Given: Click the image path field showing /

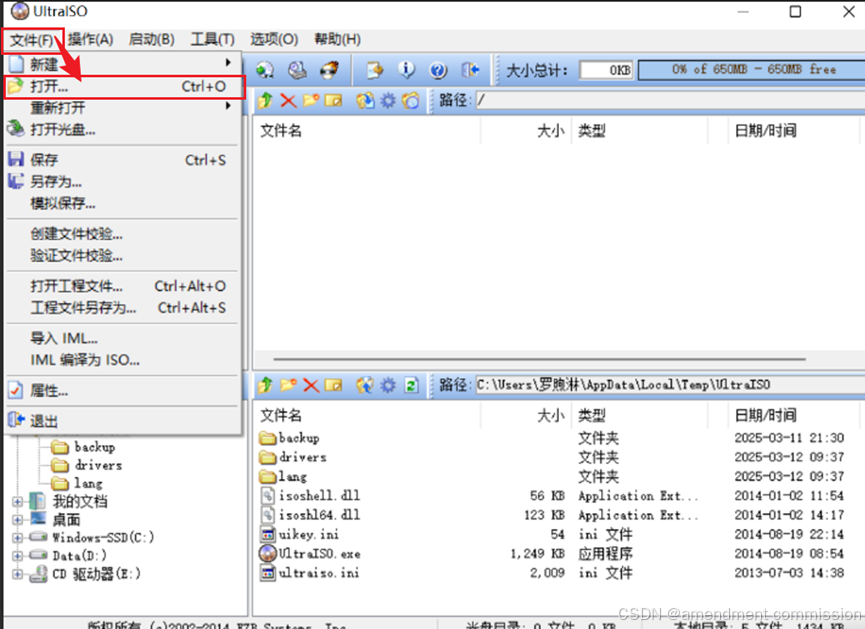Looking at the screenshot, I should 670,100.
